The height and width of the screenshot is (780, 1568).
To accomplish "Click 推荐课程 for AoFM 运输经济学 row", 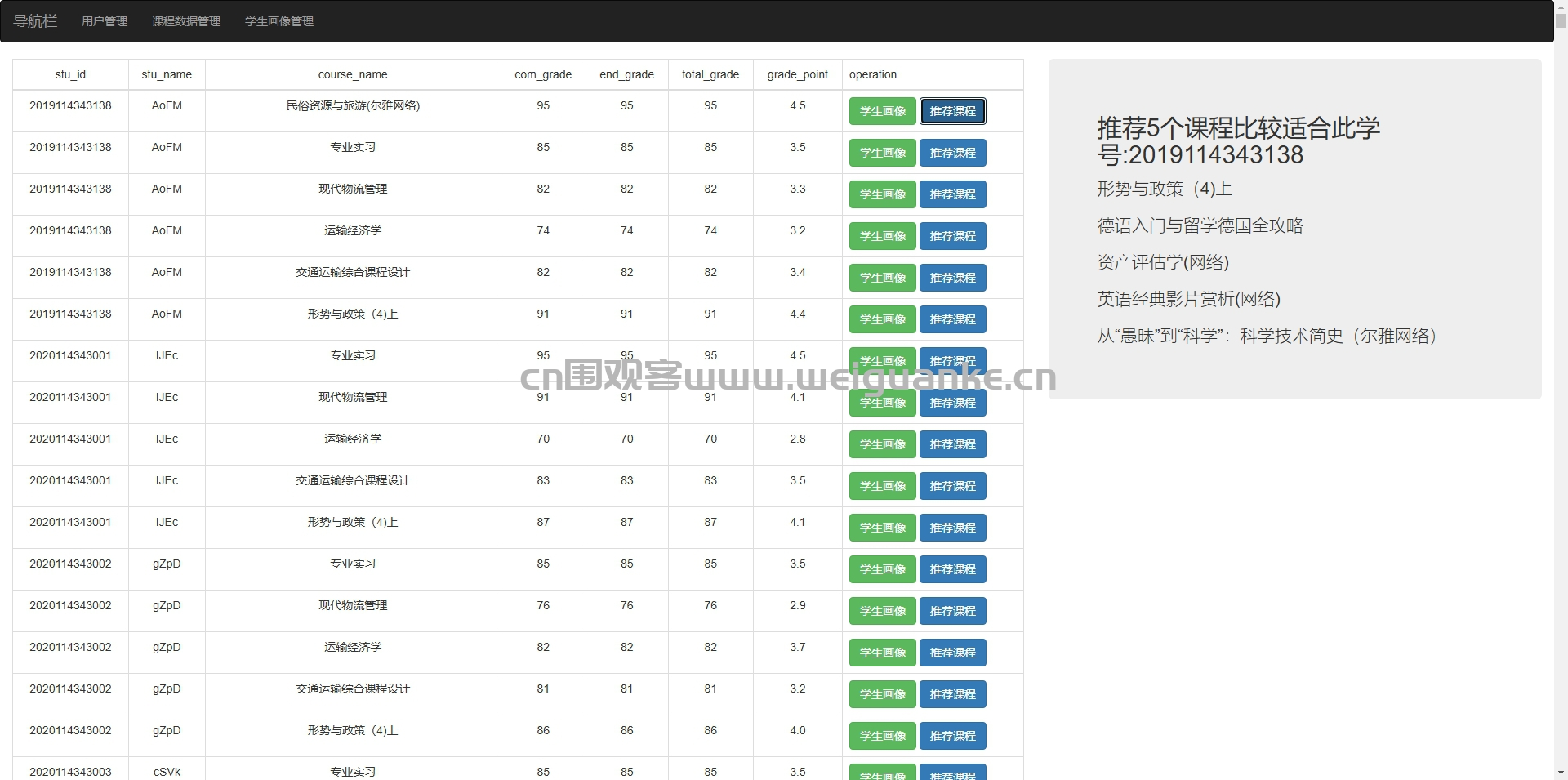I will point(953,236).
